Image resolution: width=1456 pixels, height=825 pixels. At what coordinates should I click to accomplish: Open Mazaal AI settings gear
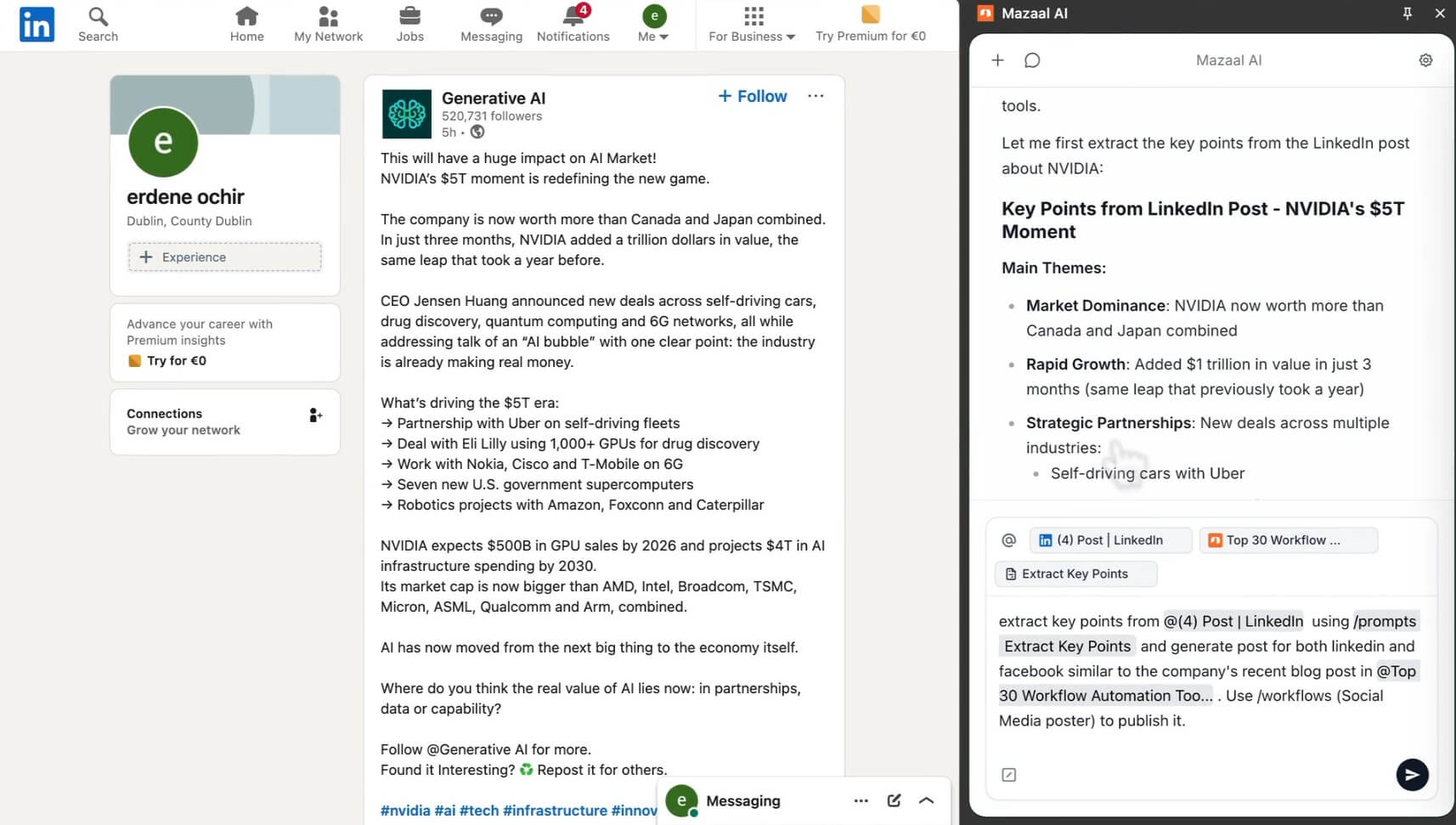(1425, 60)
